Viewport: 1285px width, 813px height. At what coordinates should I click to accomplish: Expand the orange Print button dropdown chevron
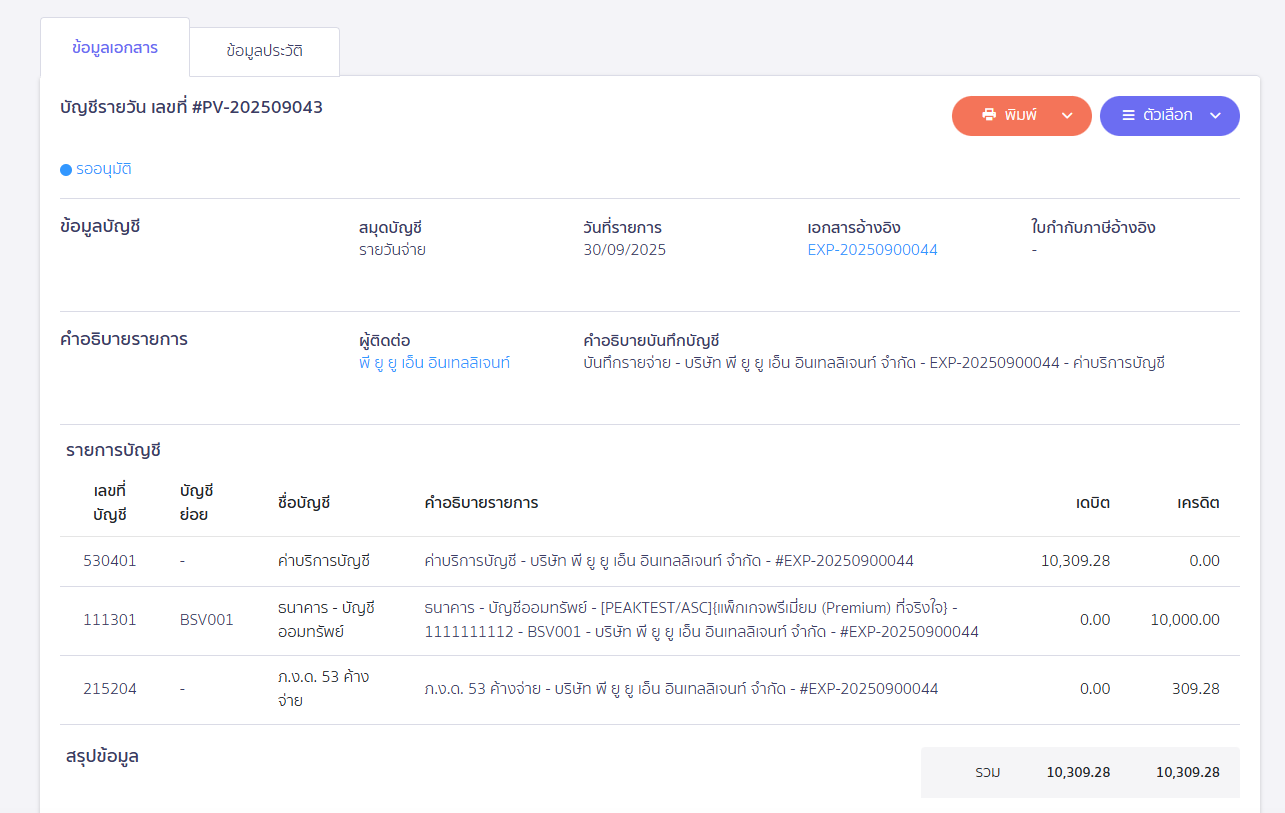pos(1067,116)
